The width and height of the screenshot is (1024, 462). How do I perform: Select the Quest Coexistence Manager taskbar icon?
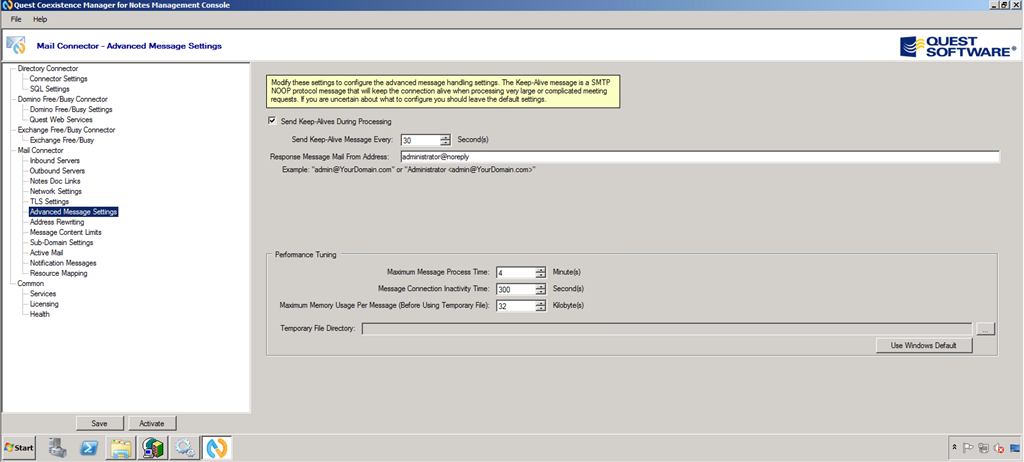click(216, 448)
